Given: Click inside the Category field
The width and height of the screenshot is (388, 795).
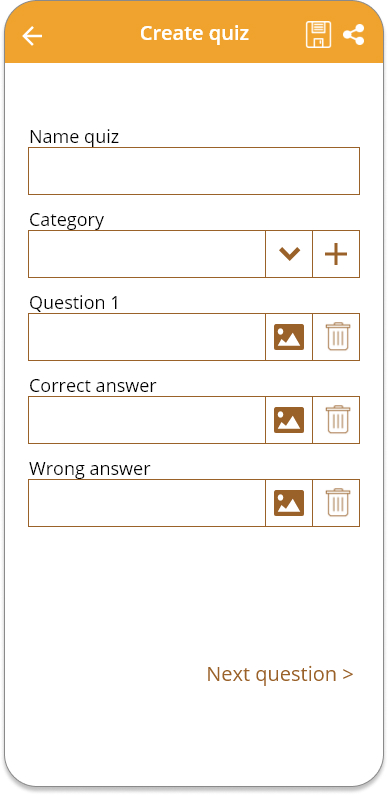Looking at the screenshot, I should [x=147, y=254].
